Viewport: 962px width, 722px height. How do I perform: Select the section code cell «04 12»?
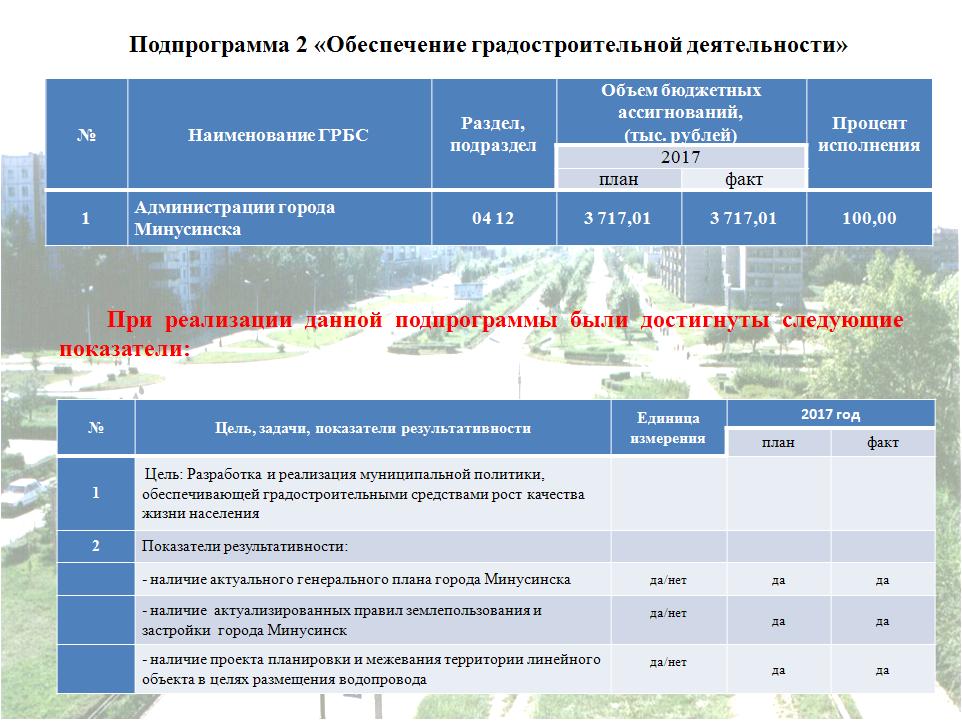click(x=494, y=218)
